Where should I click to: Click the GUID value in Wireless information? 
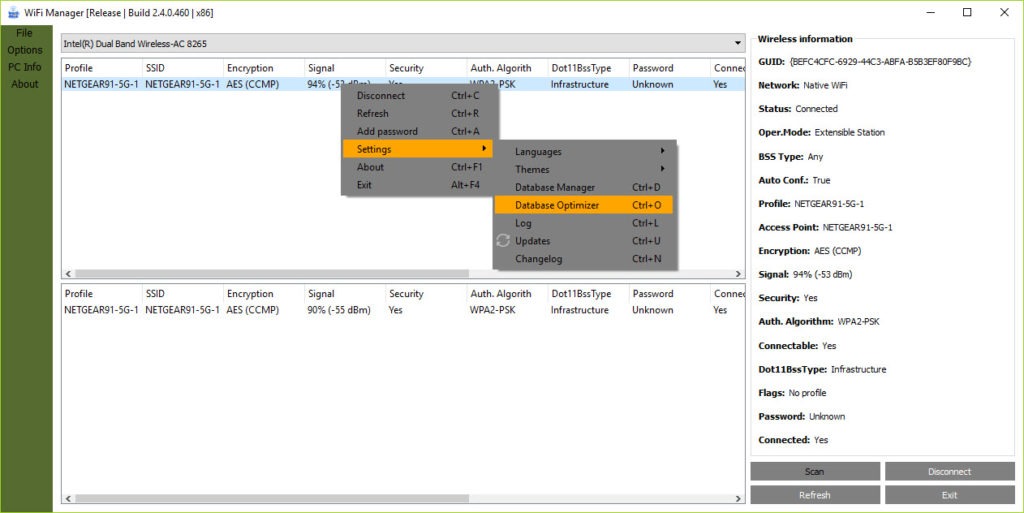point(880,62)
